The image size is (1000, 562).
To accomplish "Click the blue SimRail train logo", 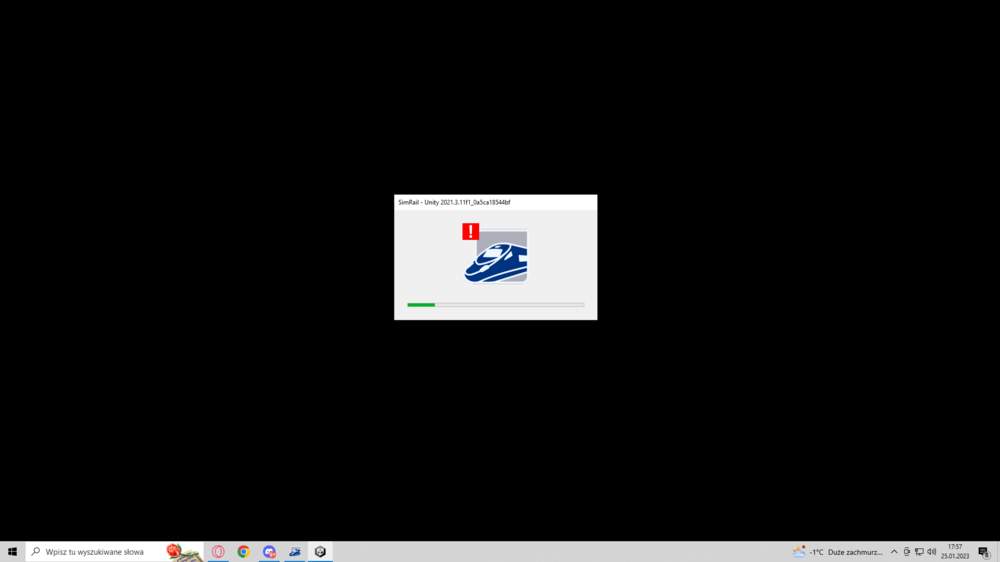I will [x=497, y=259].
